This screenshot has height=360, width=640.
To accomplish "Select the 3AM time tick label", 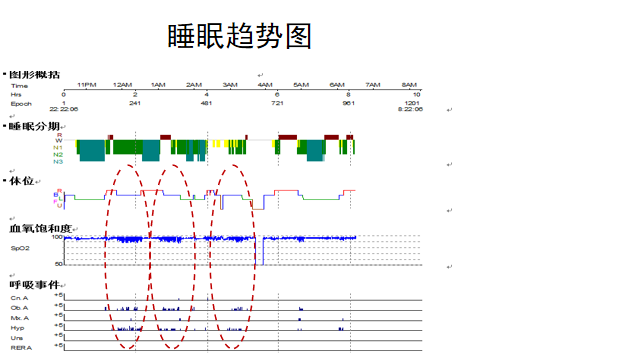I will (230, 85).
